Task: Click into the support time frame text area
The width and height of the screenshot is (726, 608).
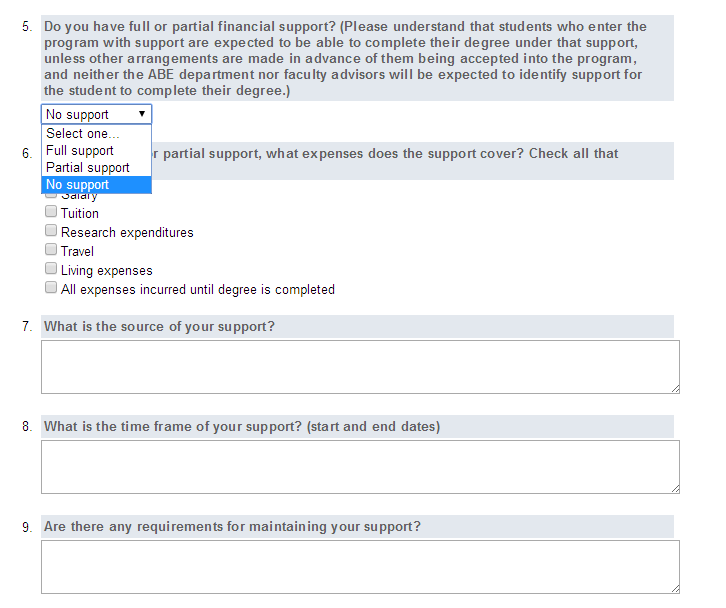Action: click(360, 466)
